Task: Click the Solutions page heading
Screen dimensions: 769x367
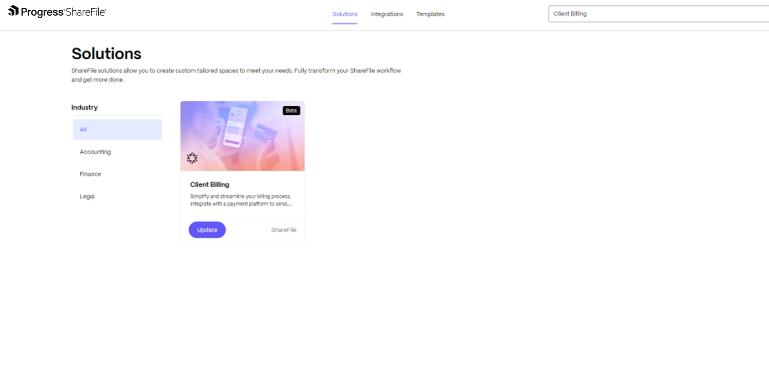Action: (x=106, y=53)
